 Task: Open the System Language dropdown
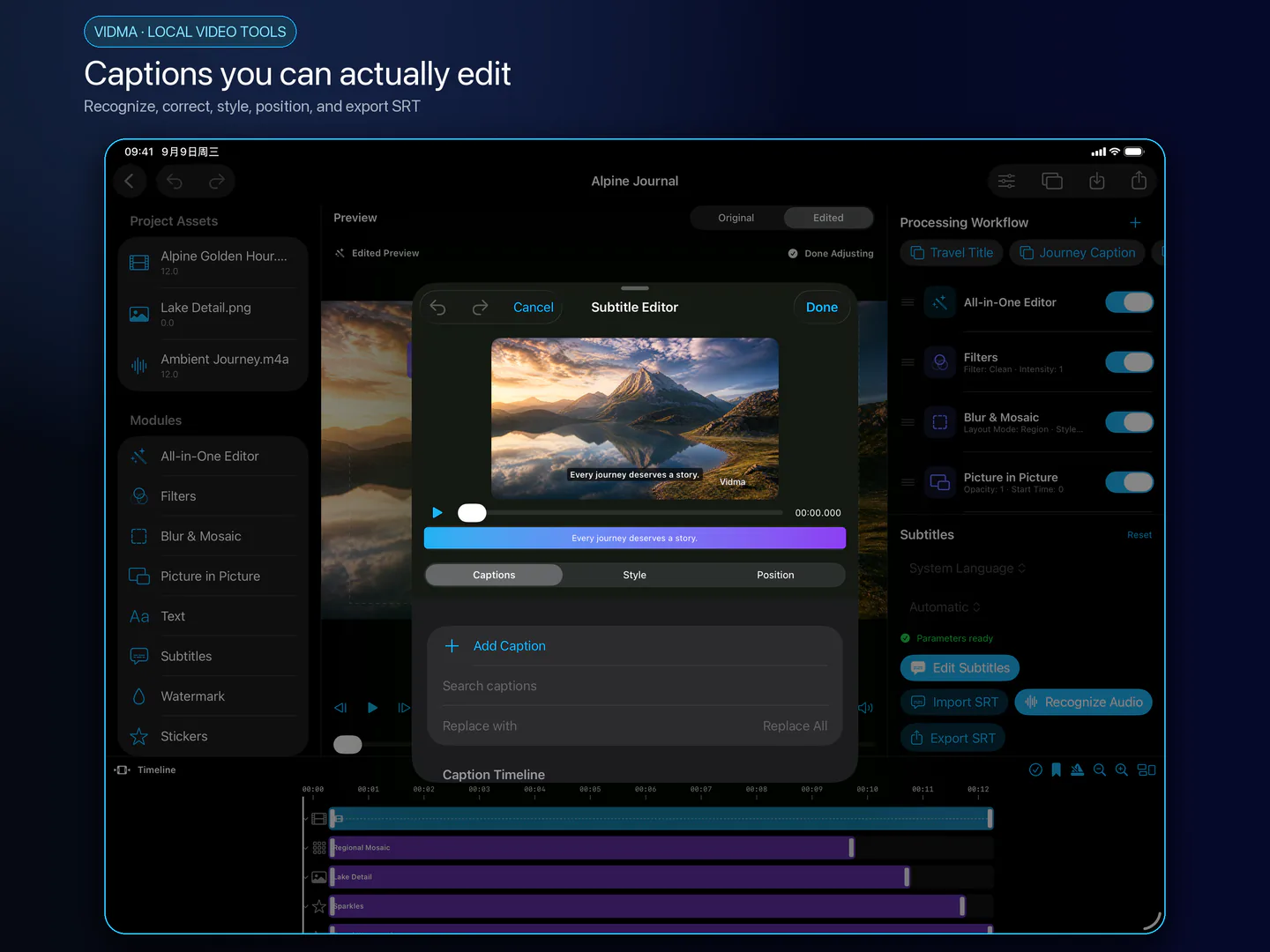click(x=967, y=569)
